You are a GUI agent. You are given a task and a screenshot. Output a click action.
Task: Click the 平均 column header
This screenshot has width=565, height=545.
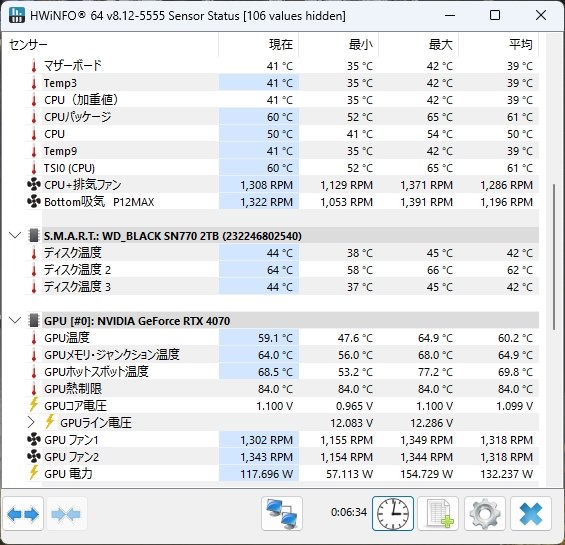tap(499, 45)
